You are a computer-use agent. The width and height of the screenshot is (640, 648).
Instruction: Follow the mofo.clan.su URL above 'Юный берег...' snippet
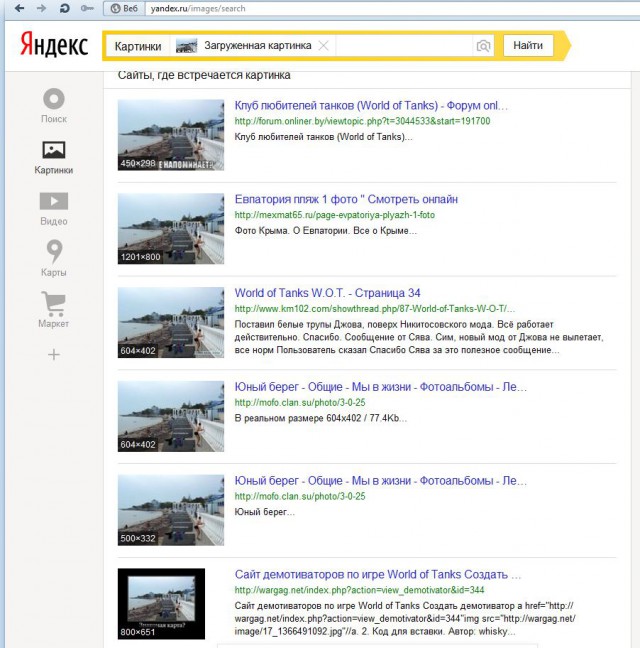(300, 496)
